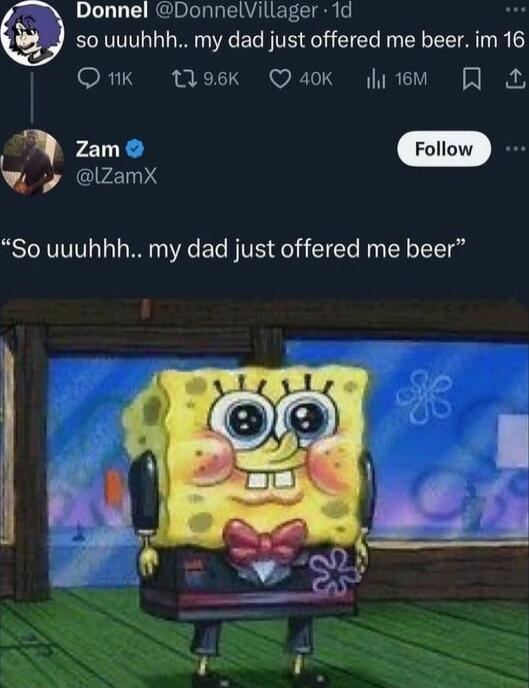
Task: Open the SpongeBob meme image
Action: click(x=264, y=493)
